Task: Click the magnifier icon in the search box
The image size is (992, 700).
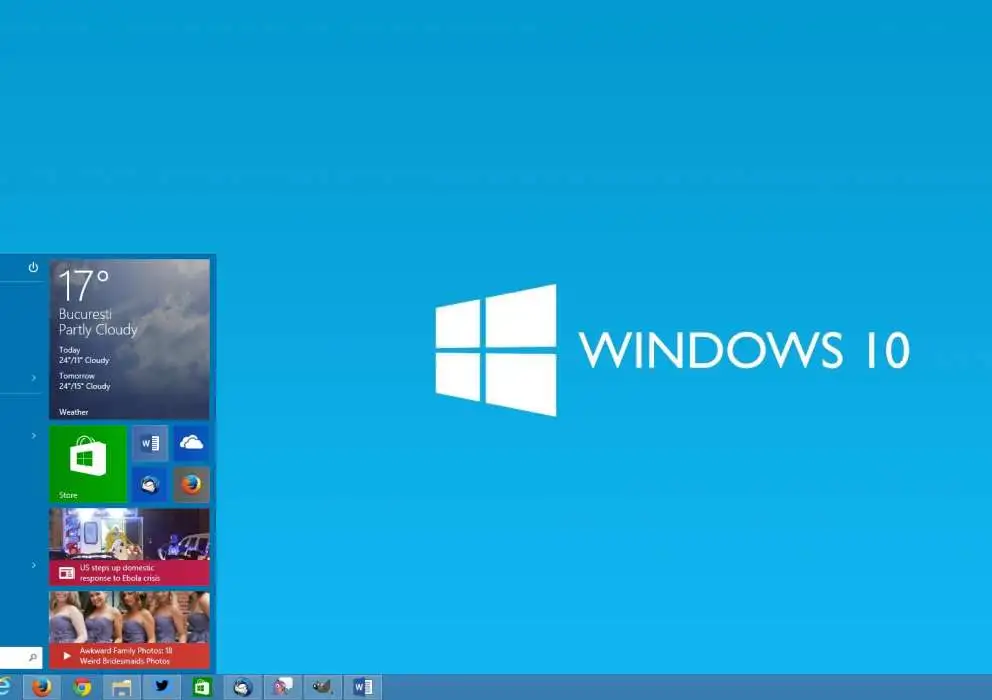Action: [33, 658]
